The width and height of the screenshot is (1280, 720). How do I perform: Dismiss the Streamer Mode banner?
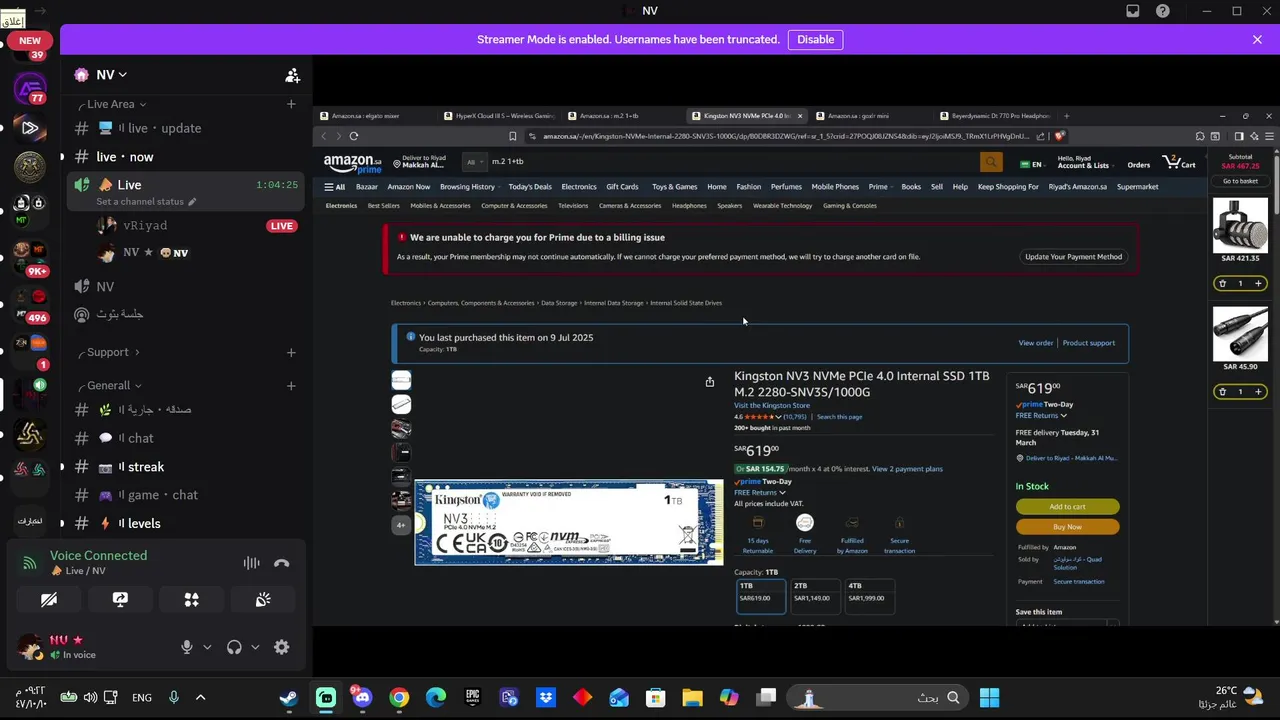click(1257, 40)
